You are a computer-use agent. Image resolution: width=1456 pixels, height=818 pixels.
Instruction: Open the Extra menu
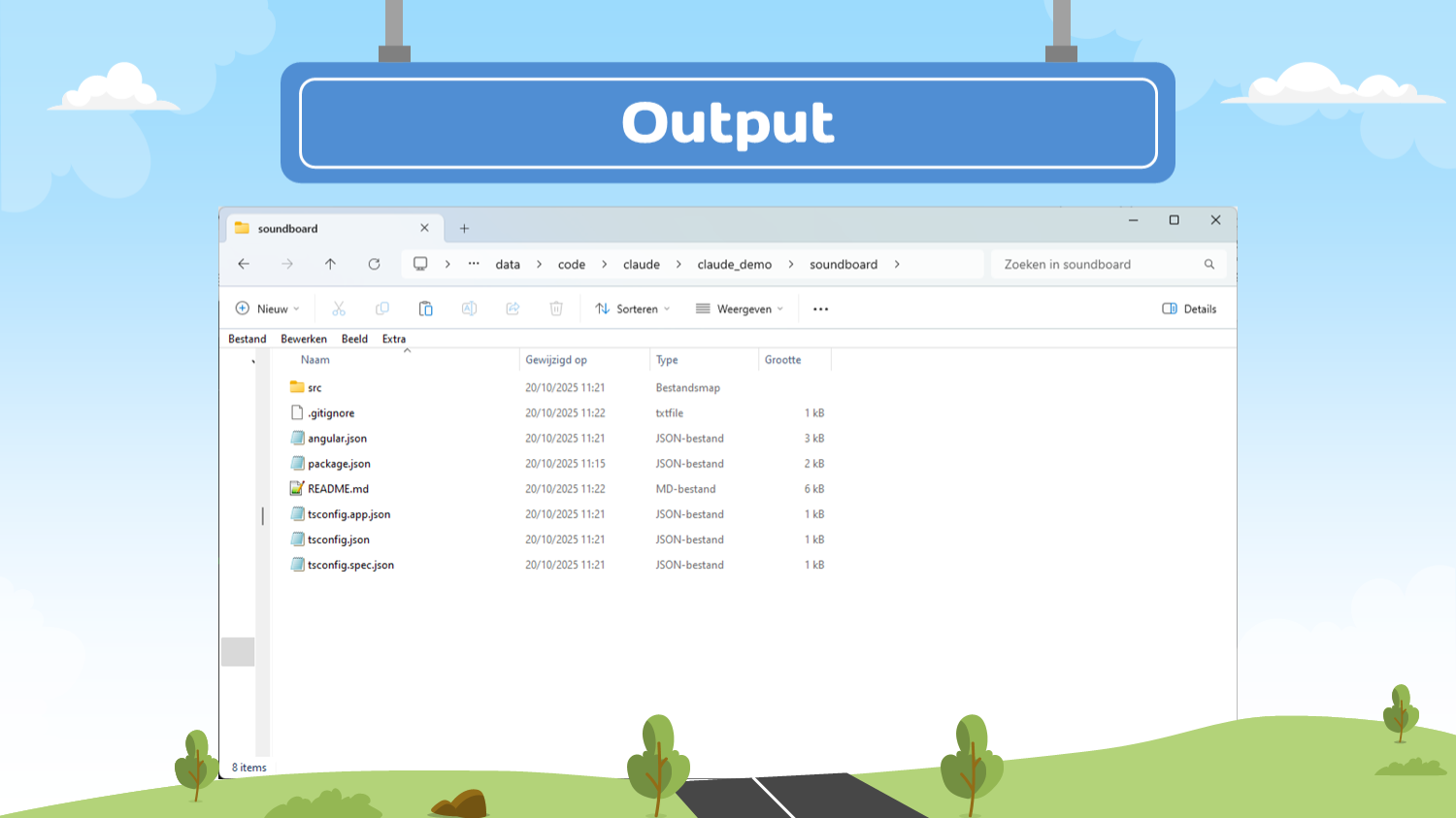tap(393, 339)
